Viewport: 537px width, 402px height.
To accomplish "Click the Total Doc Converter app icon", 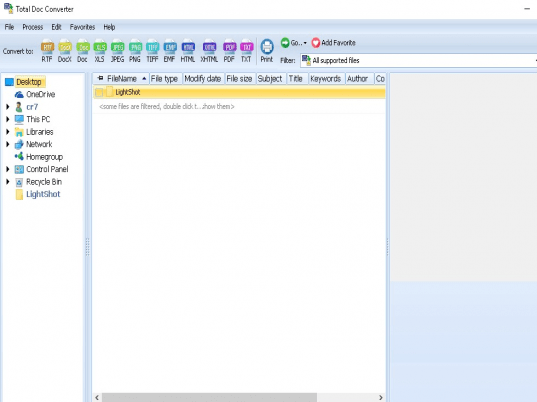I will coord(8,8).
